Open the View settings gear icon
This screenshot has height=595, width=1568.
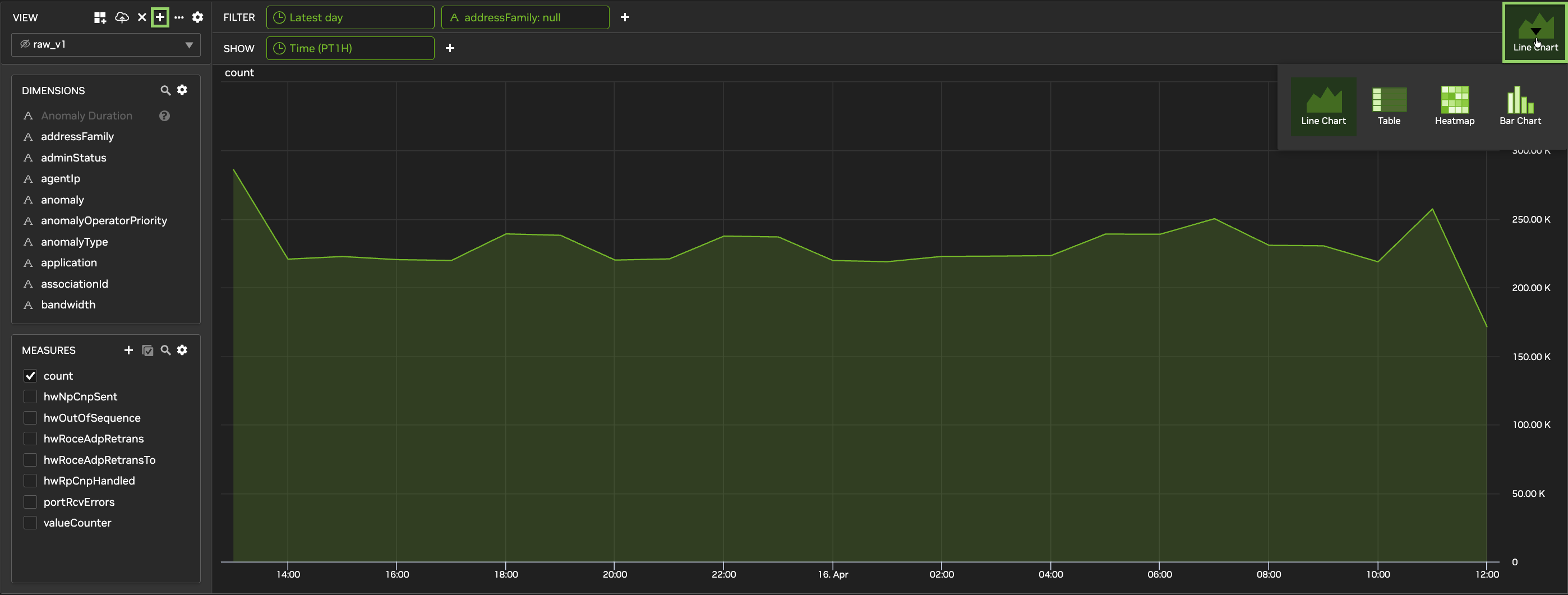(x=197, y=17)
